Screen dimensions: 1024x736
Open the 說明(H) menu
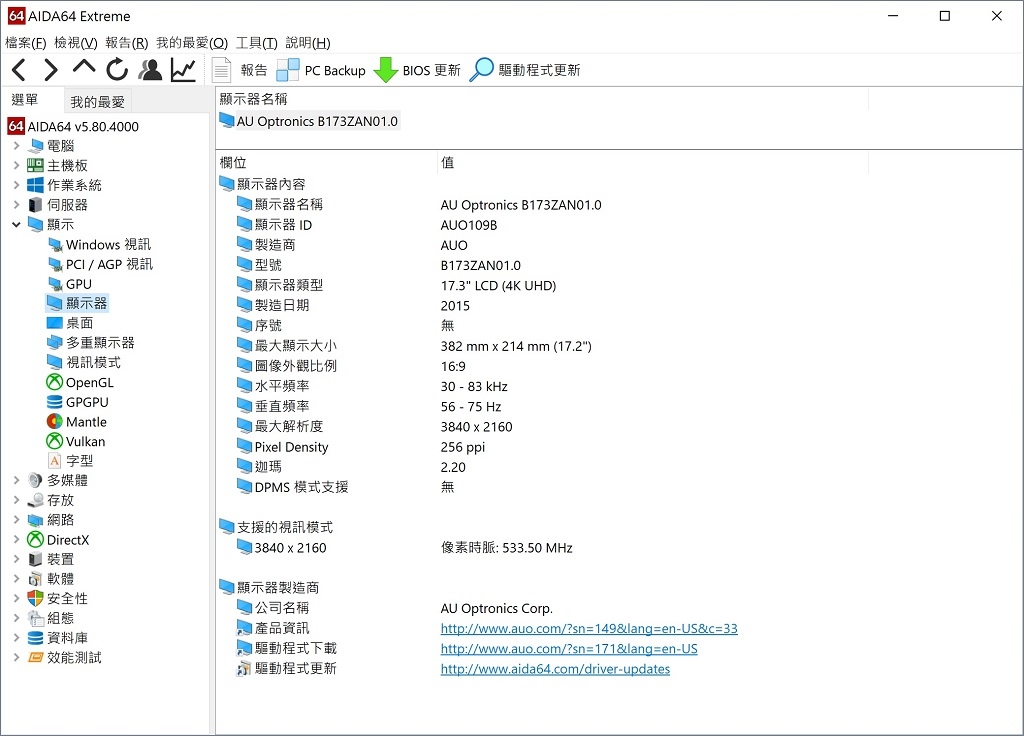click(308, 43)
